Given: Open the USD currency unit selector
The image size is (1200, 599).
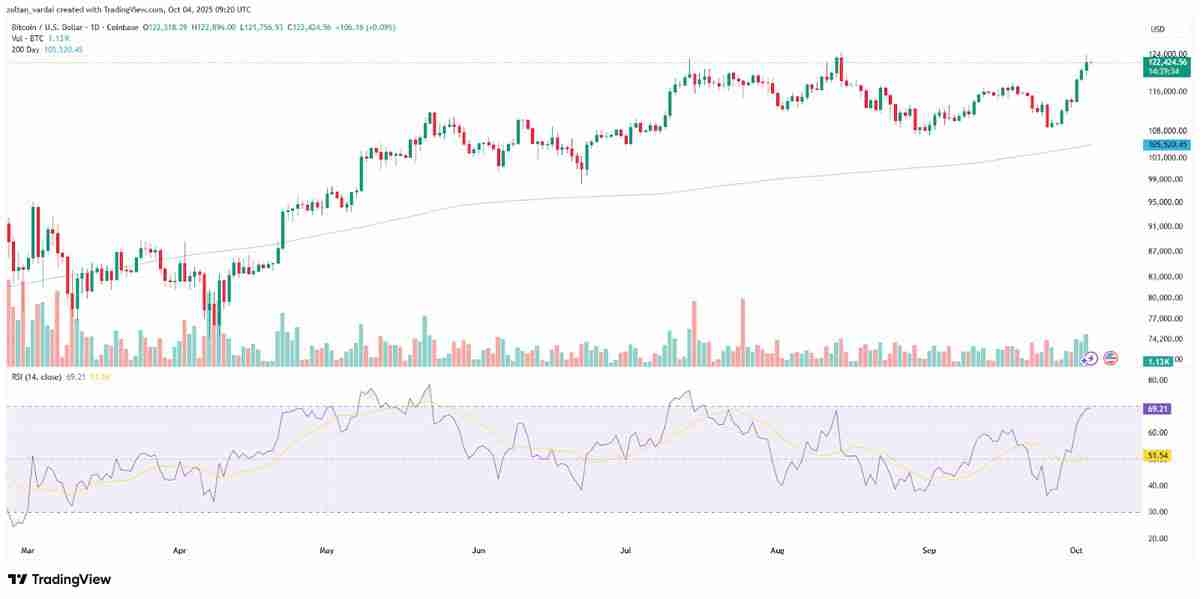Looking at the screenshot, I should [1157, 29].
